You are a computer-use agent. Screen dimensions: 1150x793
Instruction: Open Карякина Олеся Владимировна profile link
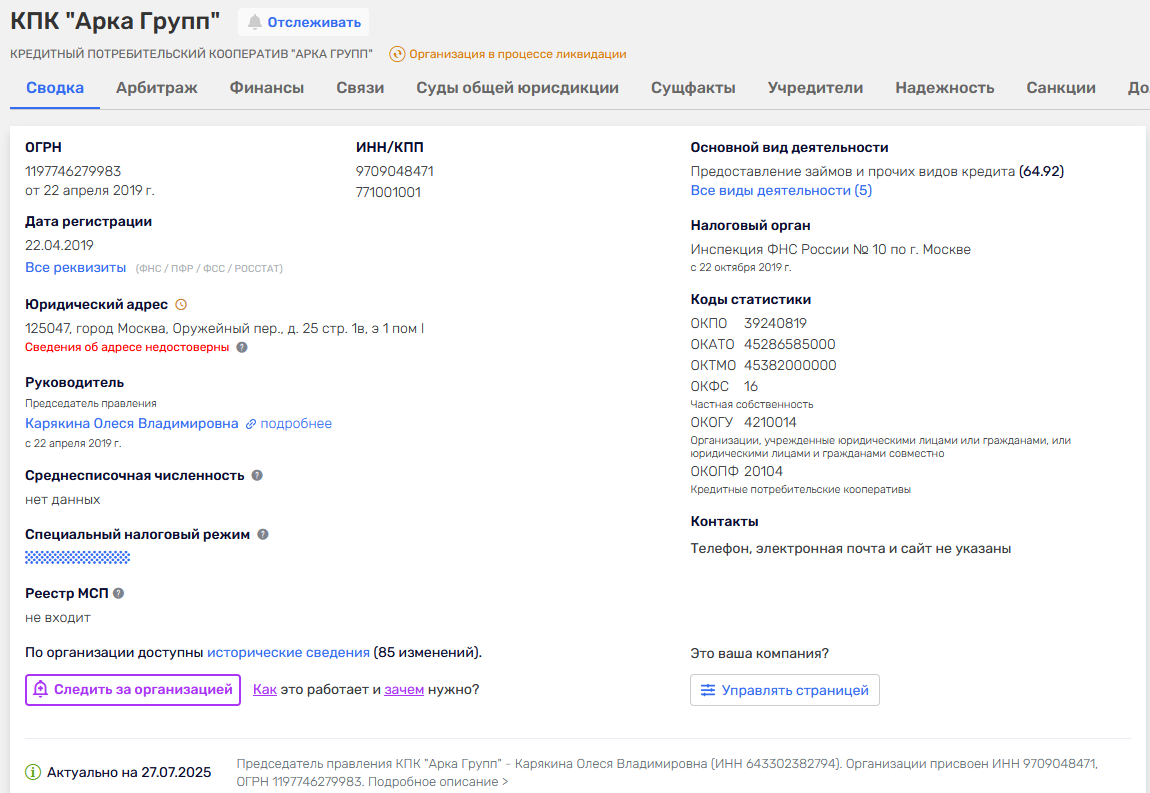pos(132,423)
